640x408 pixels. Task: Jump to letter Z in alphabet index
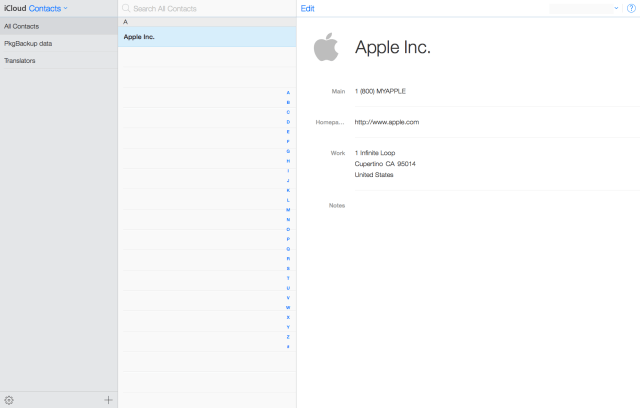[289, 336]
